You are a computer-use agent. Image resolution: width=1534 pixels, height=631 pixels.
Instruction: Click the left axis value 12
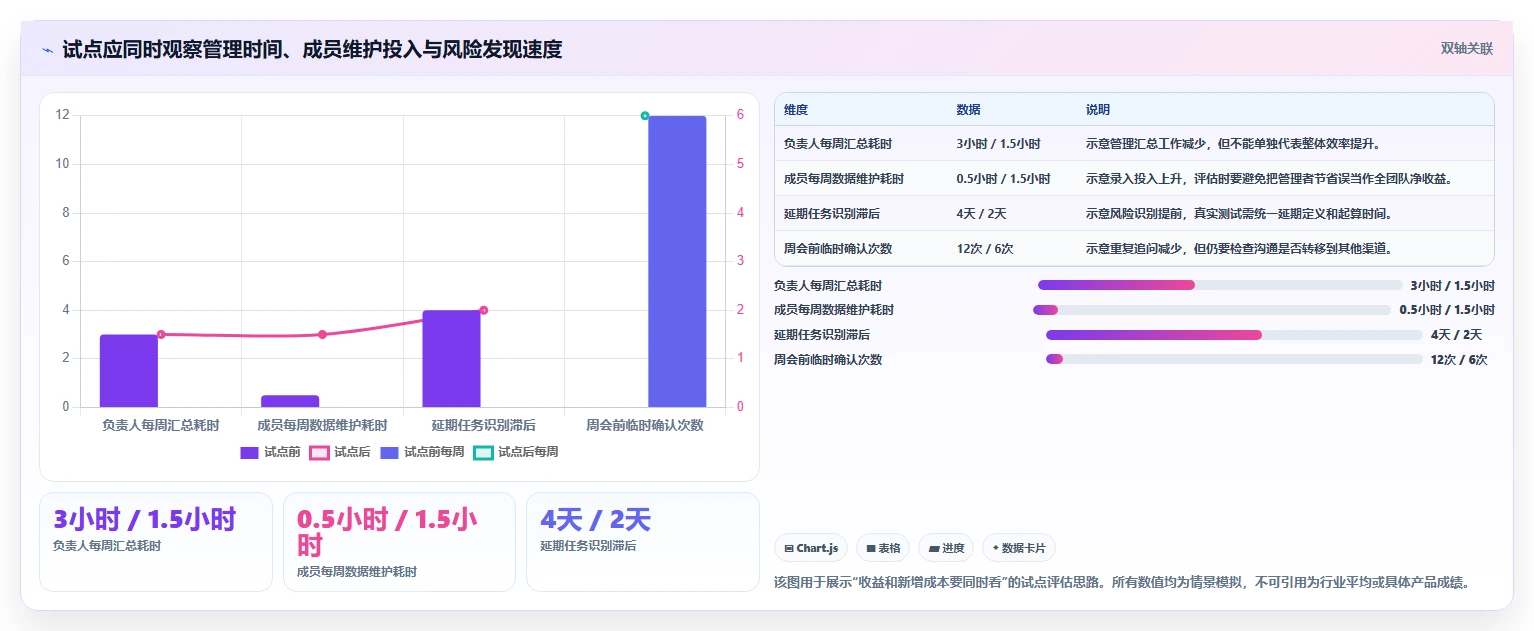point(63,115)
